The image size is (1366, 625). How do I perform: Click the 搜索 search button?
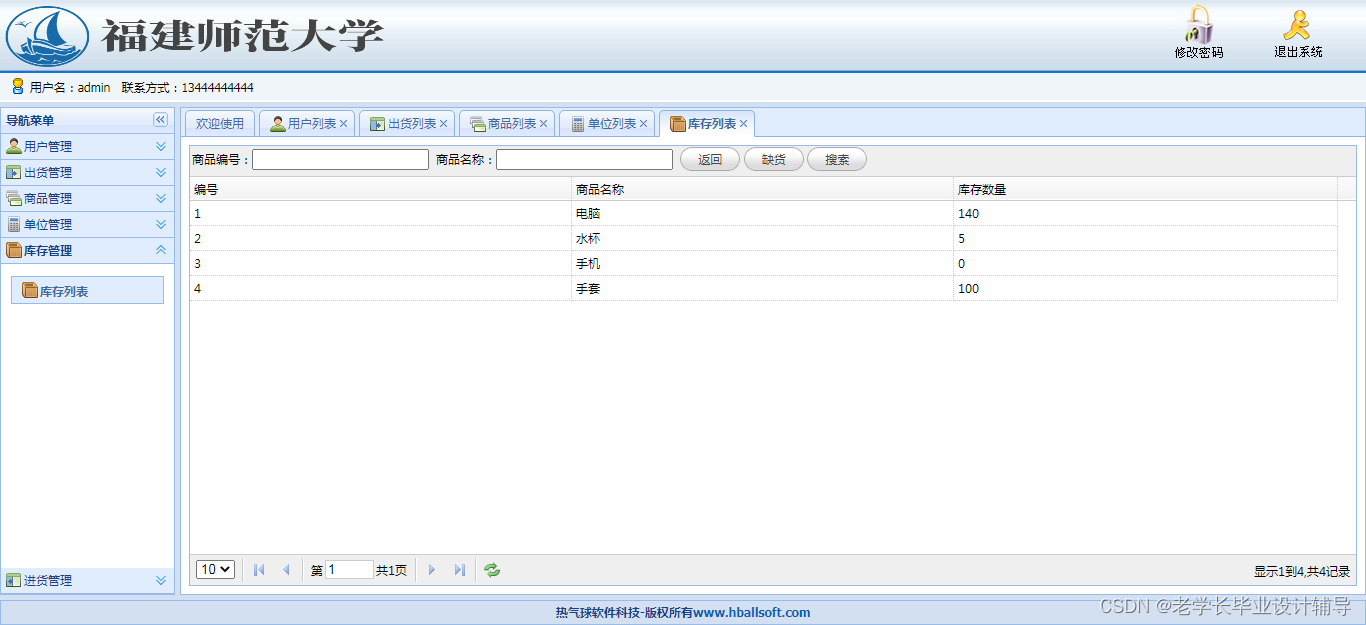pyautogui.click(x=836, y=159)
